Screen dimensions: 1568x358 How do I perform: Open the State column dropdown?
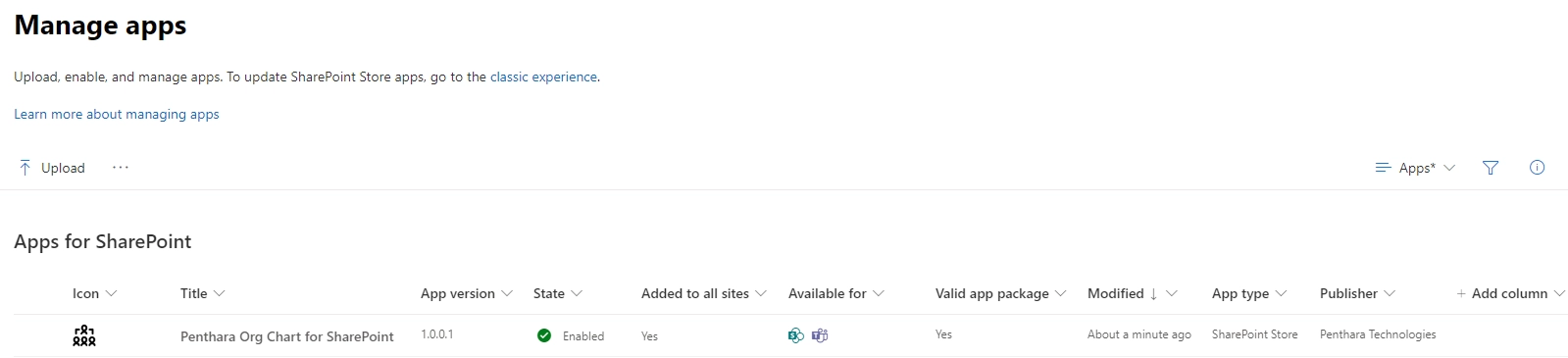[558, 293]
